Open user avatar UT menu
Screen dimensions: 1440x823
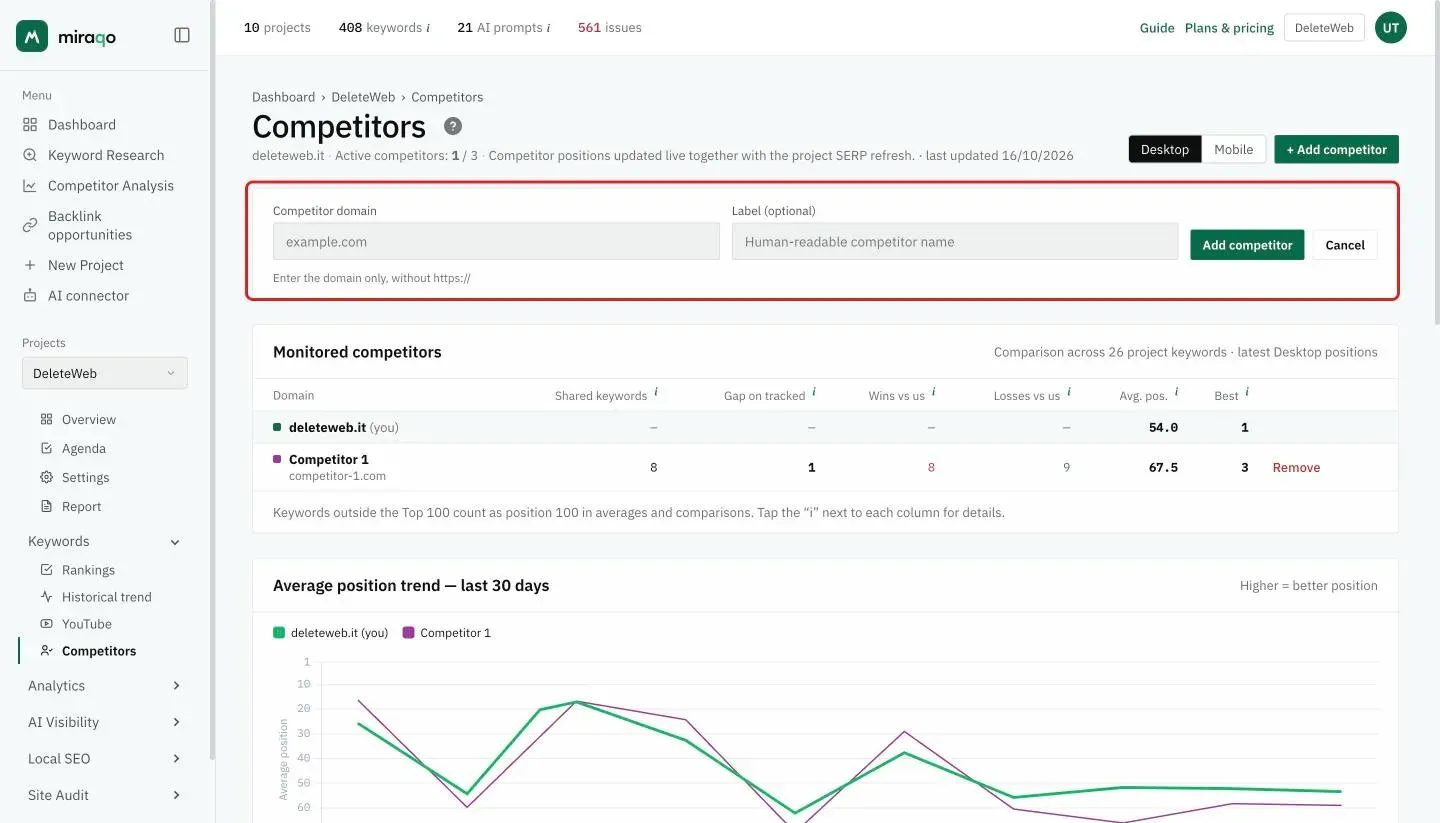click(x=1391, y=28)
